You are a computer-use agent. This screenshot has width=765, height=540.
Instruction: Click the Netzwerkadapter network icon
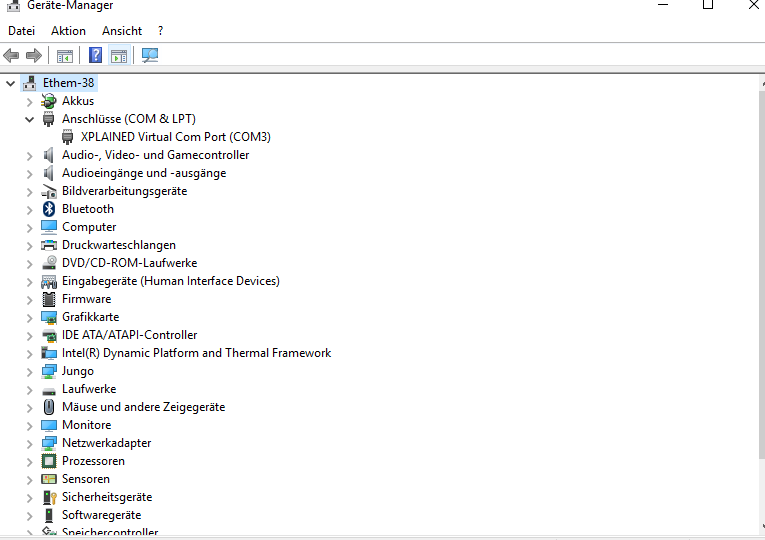click(x=49, y=443)
